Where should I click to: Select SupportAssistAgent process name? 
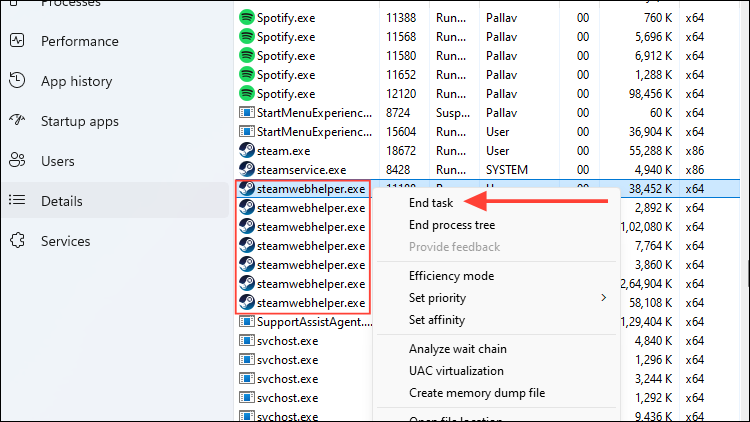(314, 322)
